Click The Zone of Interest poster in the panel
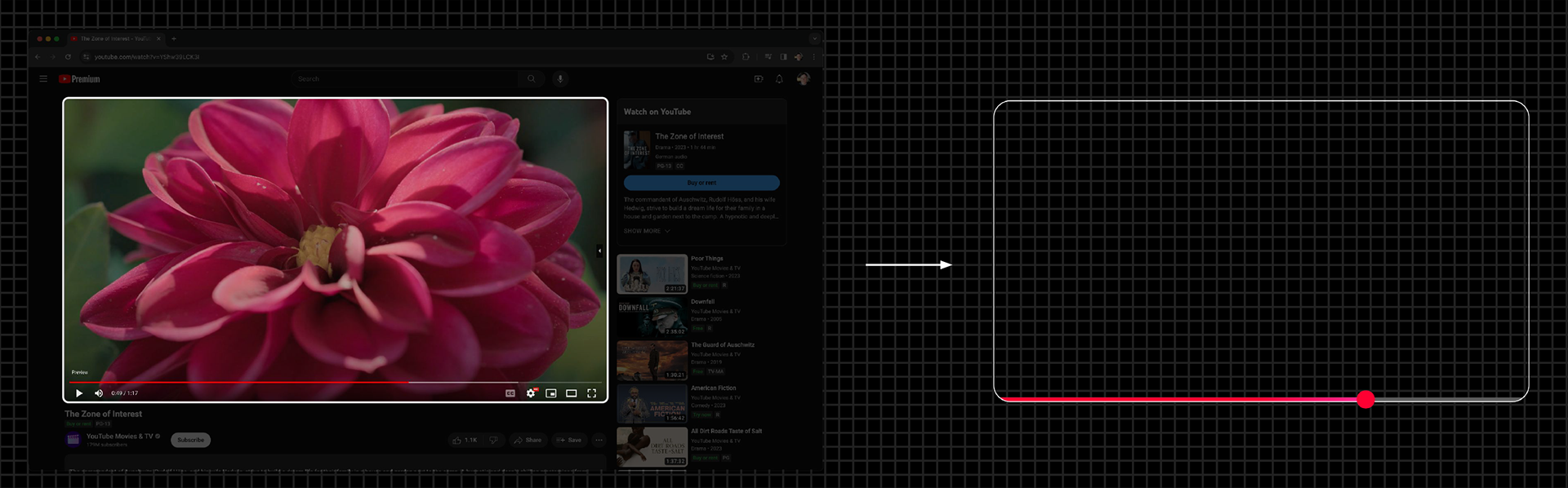 (x=637, y=150)
